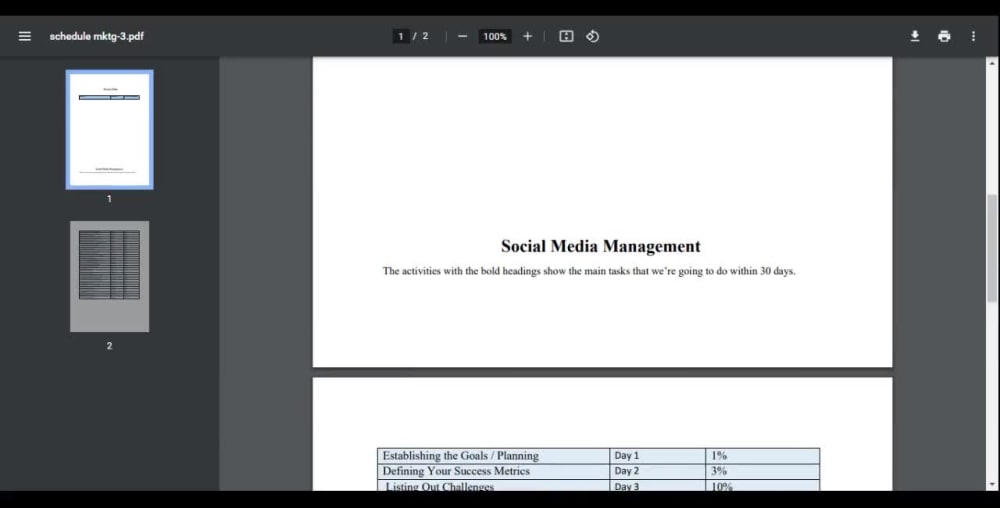Click the sentence about bold headings

[589, 271]
